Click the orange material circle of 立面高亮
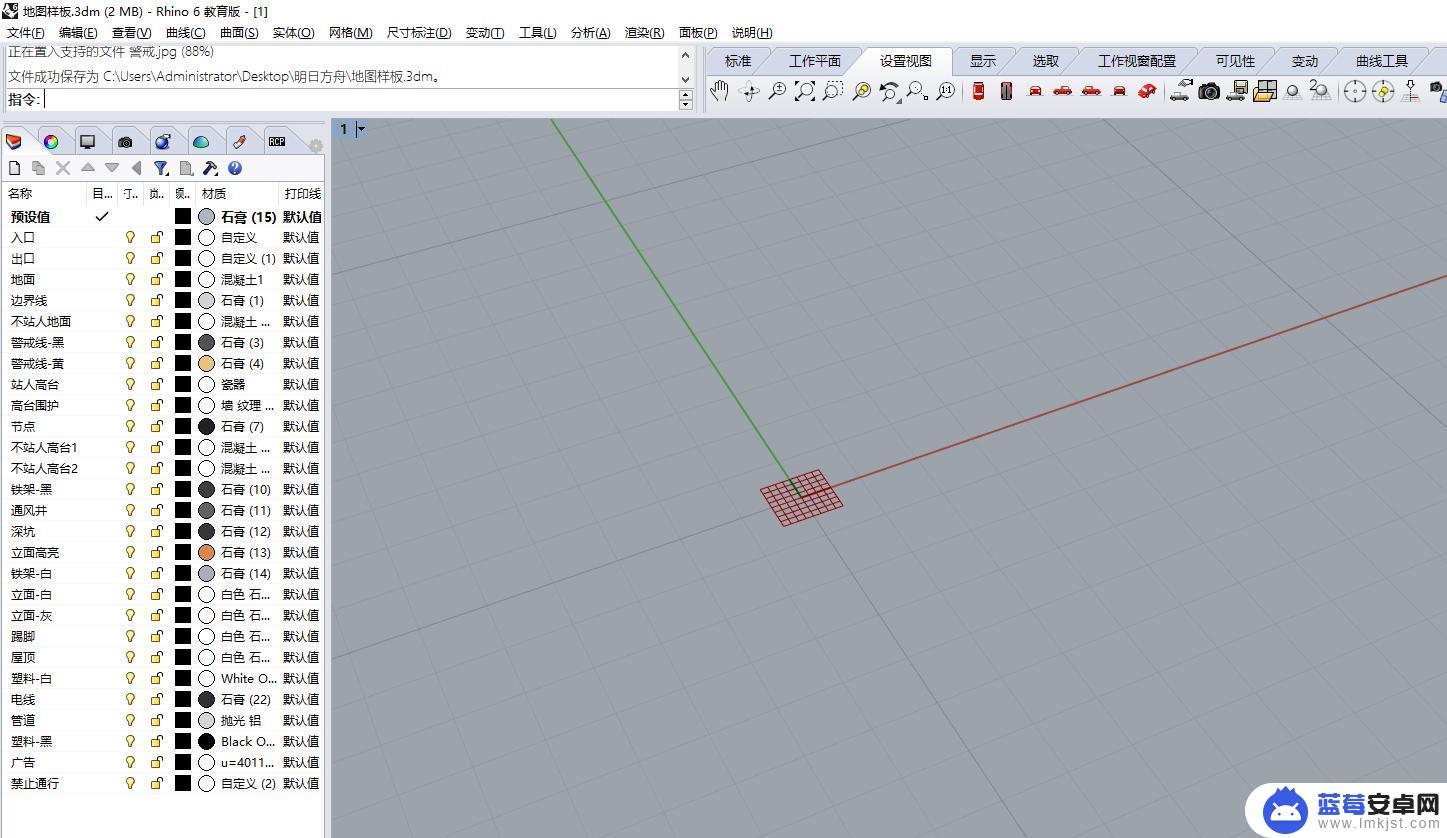 pos(206,552)
